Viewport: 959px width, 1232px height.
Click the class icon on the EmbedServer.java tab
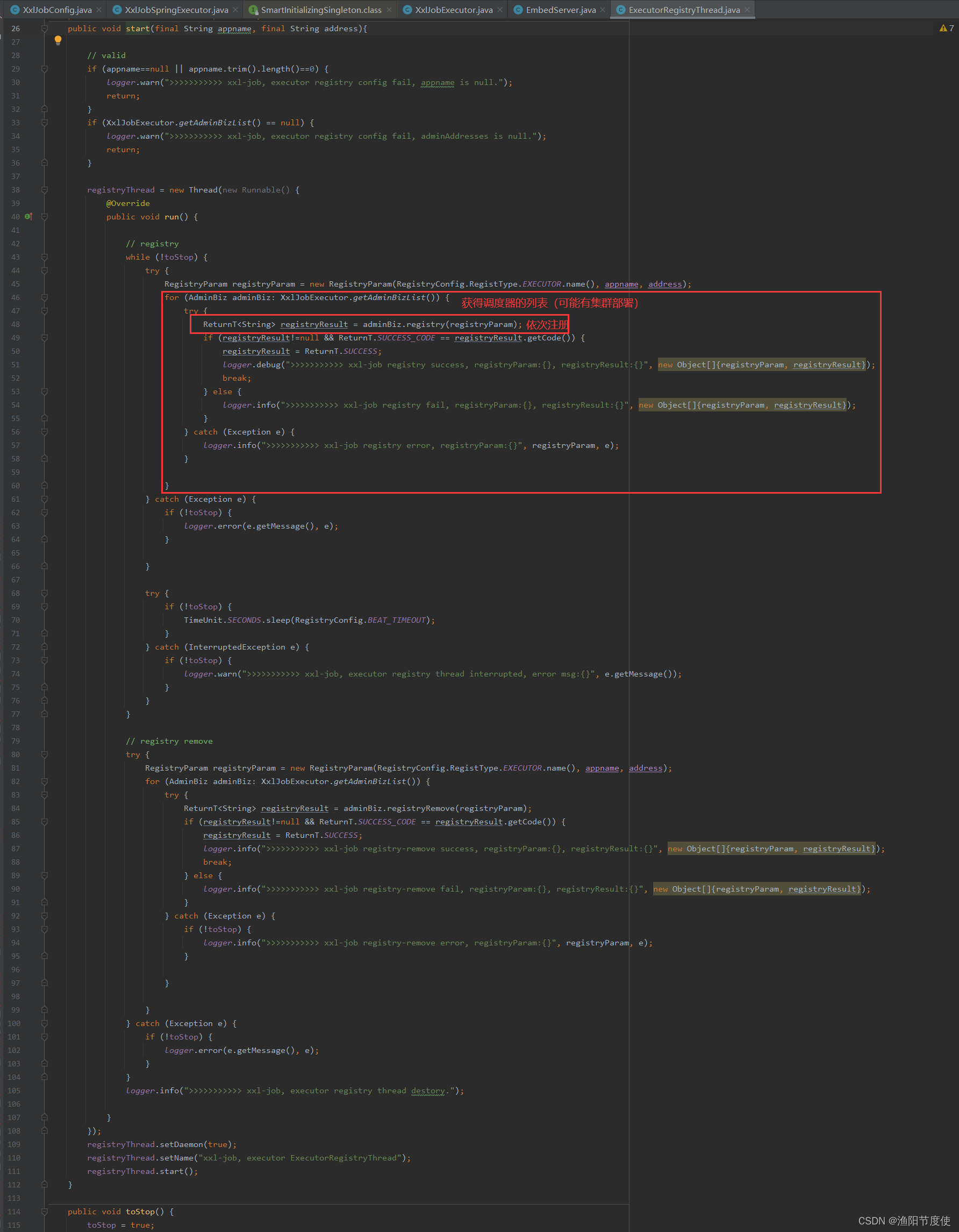(x=518, y=10)
